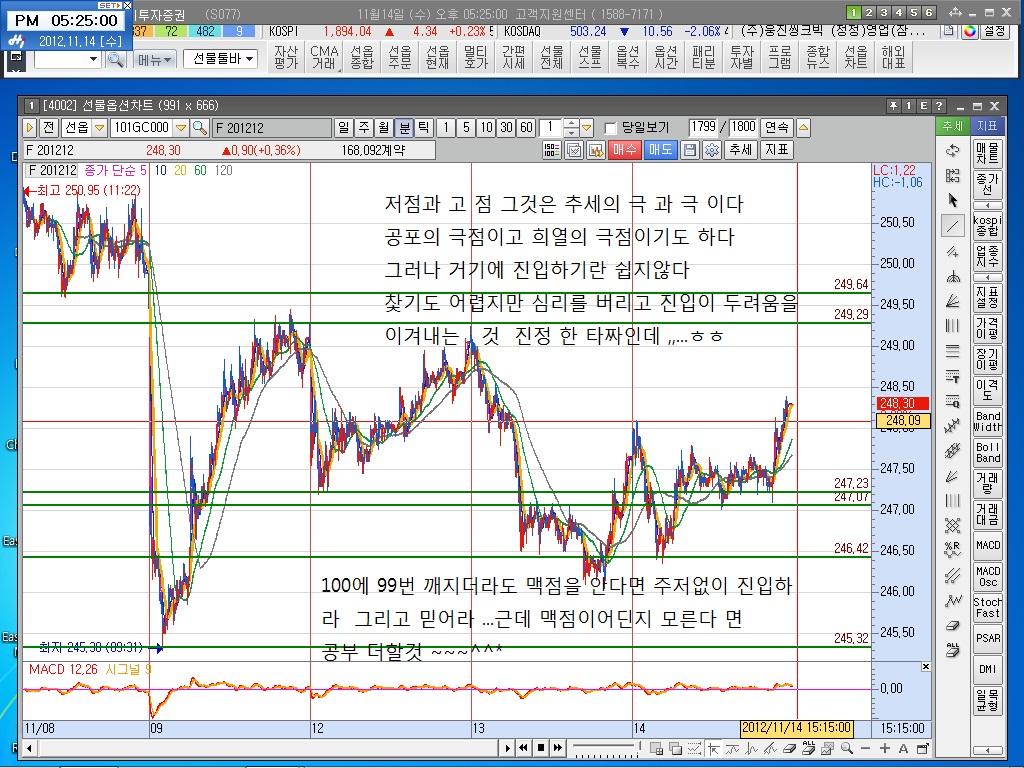
Task: Click the blue 매도 sell button
Action: [660, 150]
